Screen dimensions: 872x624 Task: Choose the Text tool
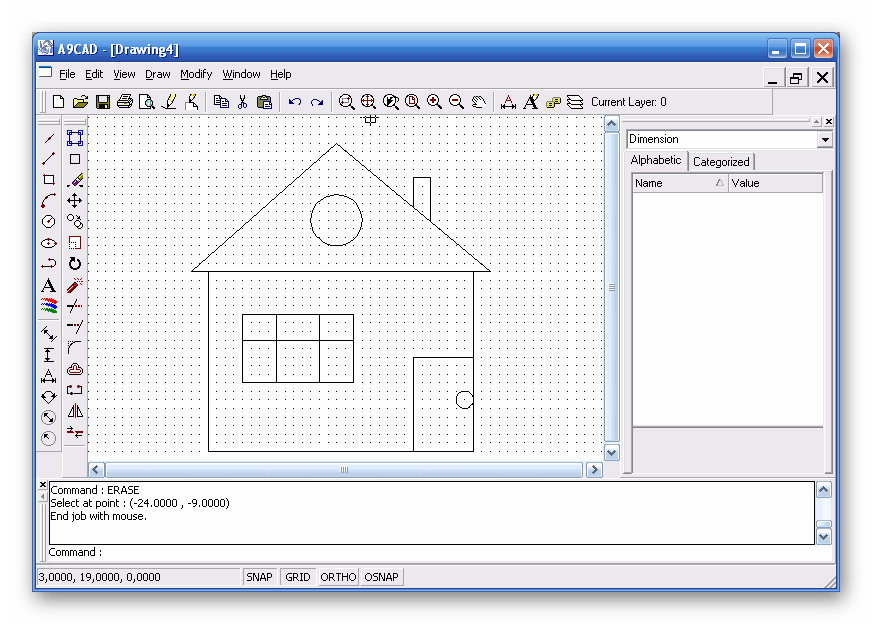pyautogui.click(x=48, y=286)
